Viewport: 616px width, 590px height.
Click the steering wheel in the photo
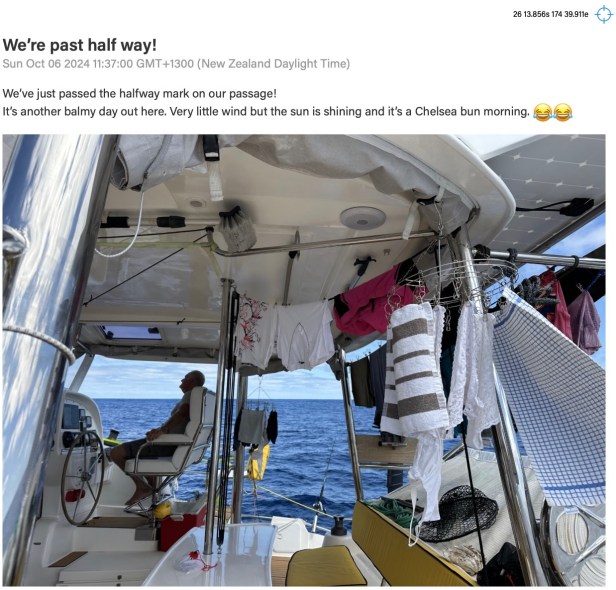coord(82,477)
